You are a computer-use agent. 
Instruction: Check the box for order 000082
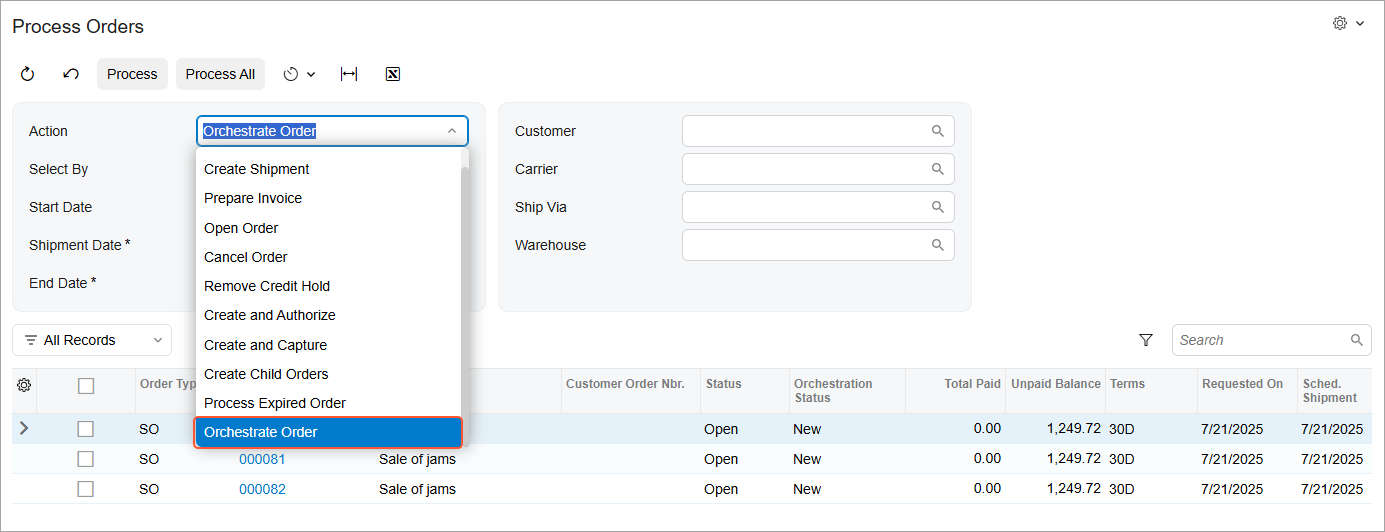click(86, 489)
